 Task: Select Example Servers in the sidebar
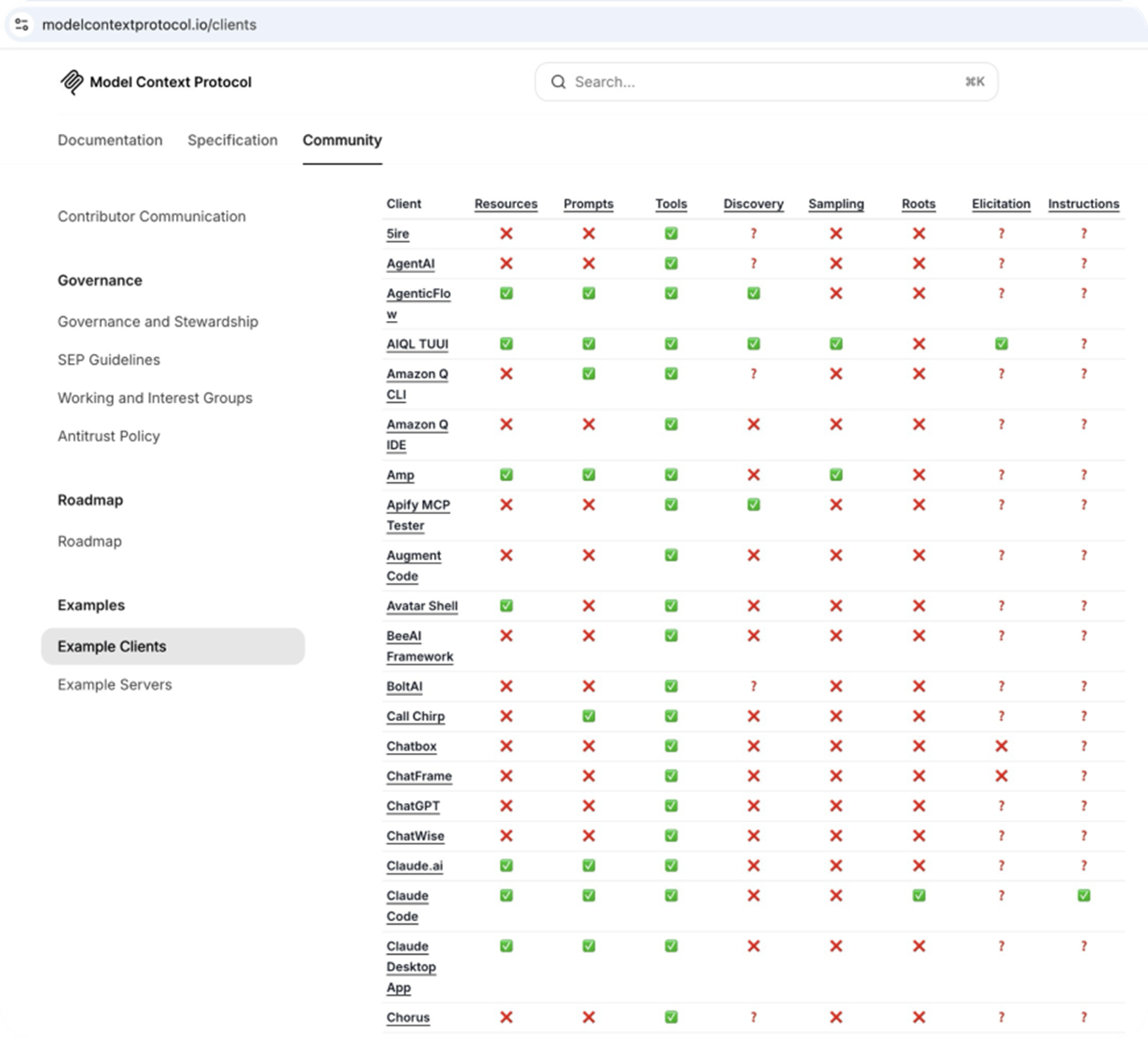[115, 685]
